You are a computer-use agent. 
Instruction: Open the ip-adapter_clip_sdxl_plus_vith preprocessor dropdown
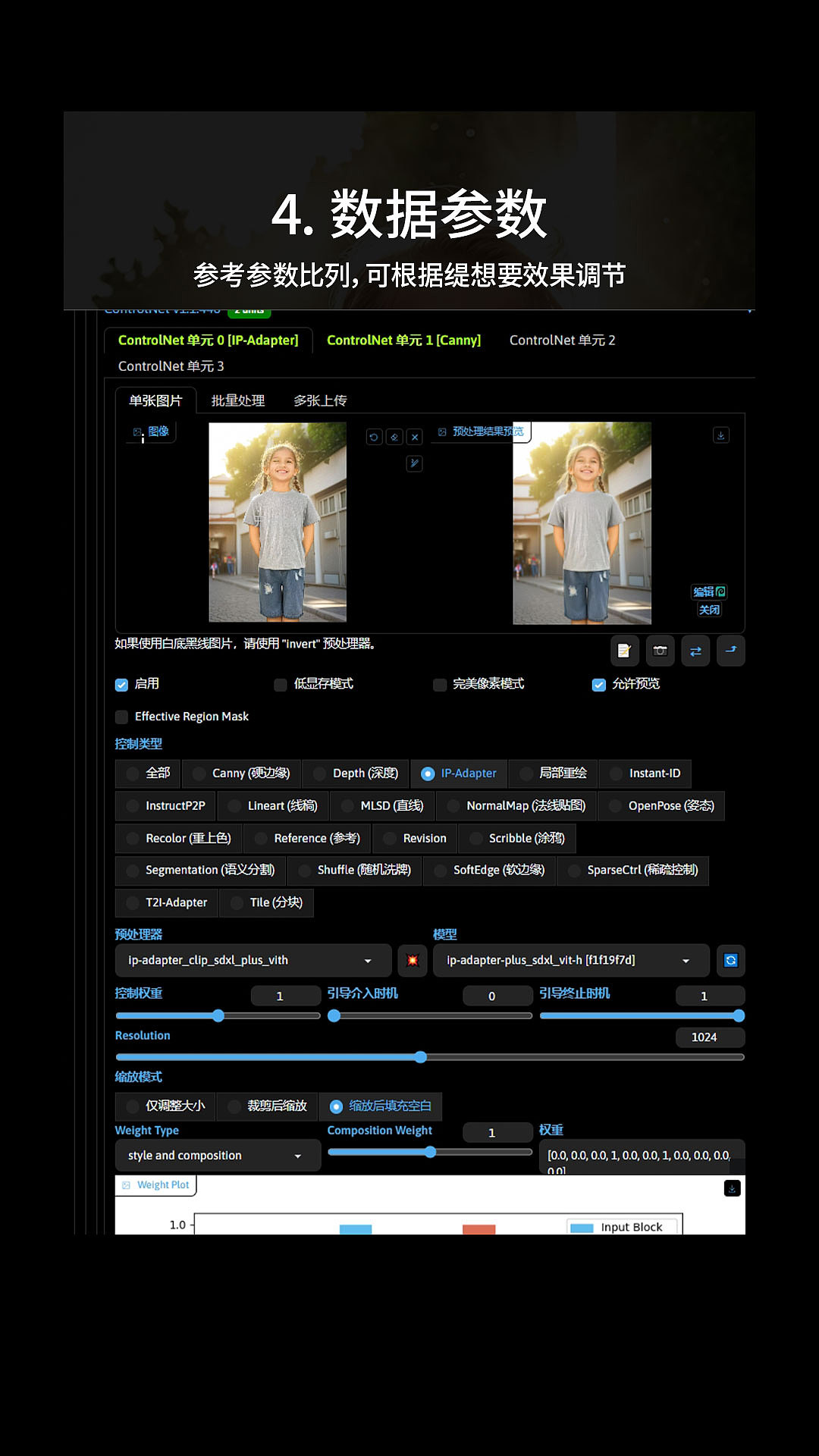point(253,960)
